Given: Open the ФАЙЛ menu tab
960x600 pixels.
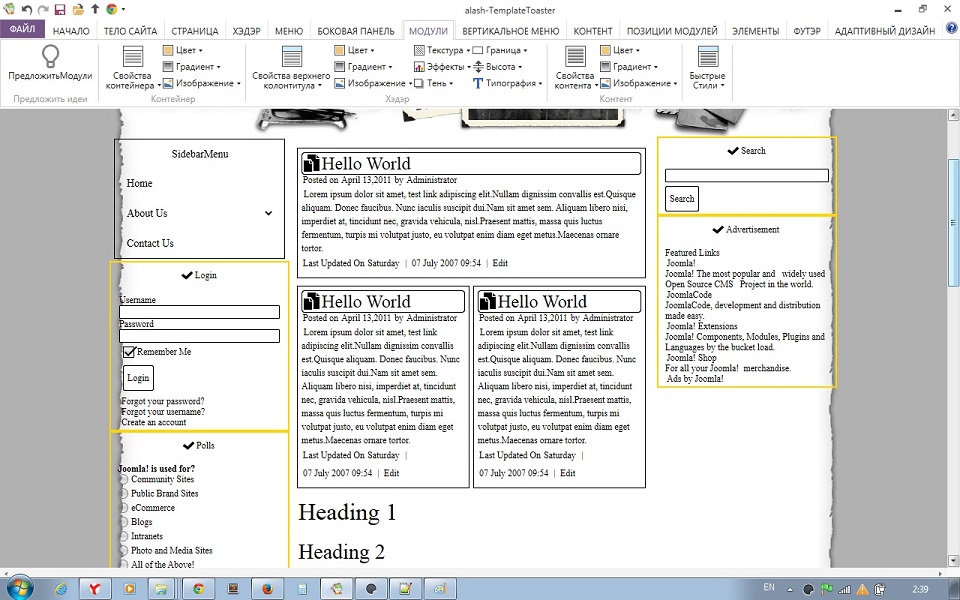Looking at the screenshot, I should [22, 31].
